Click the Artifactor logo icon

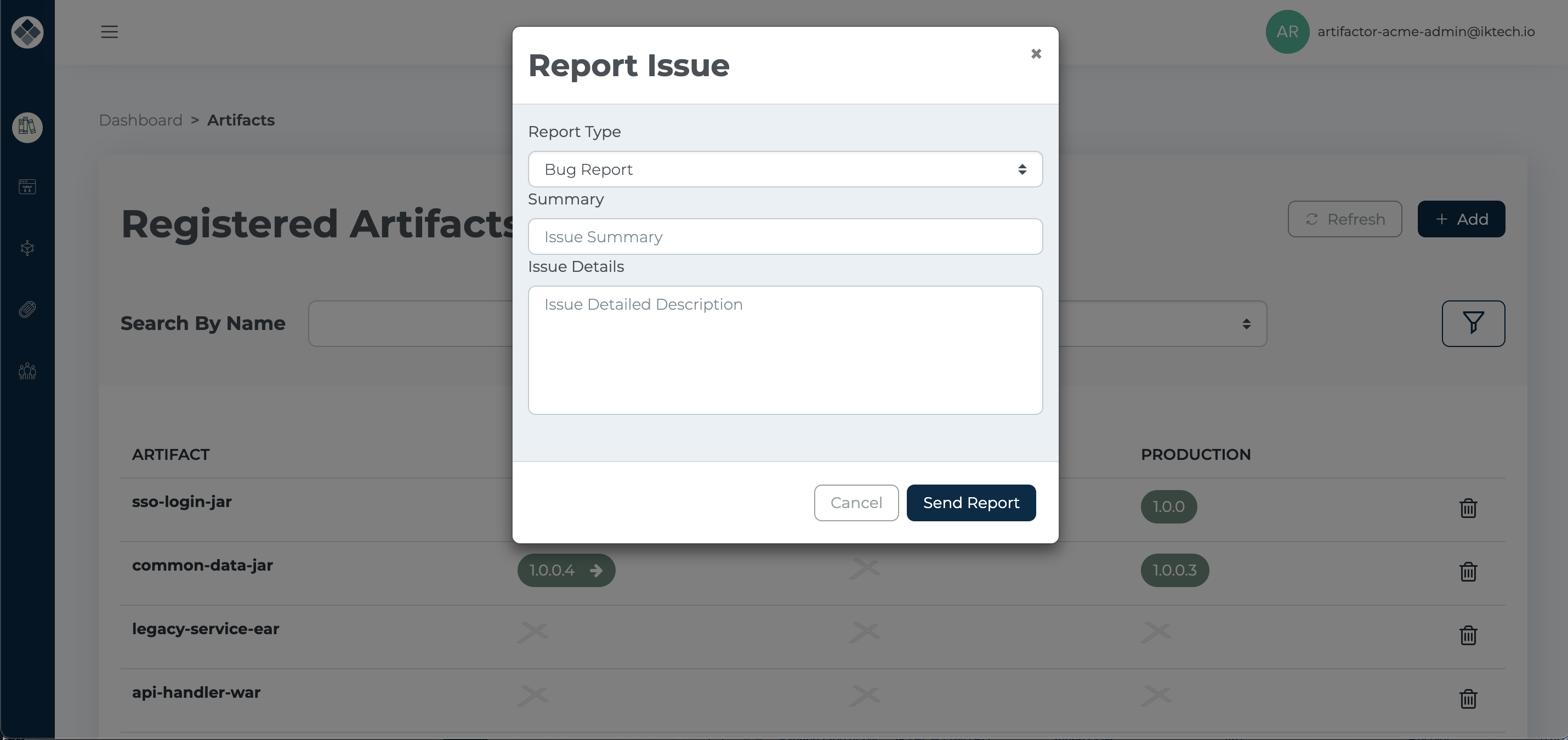(27, 32)
